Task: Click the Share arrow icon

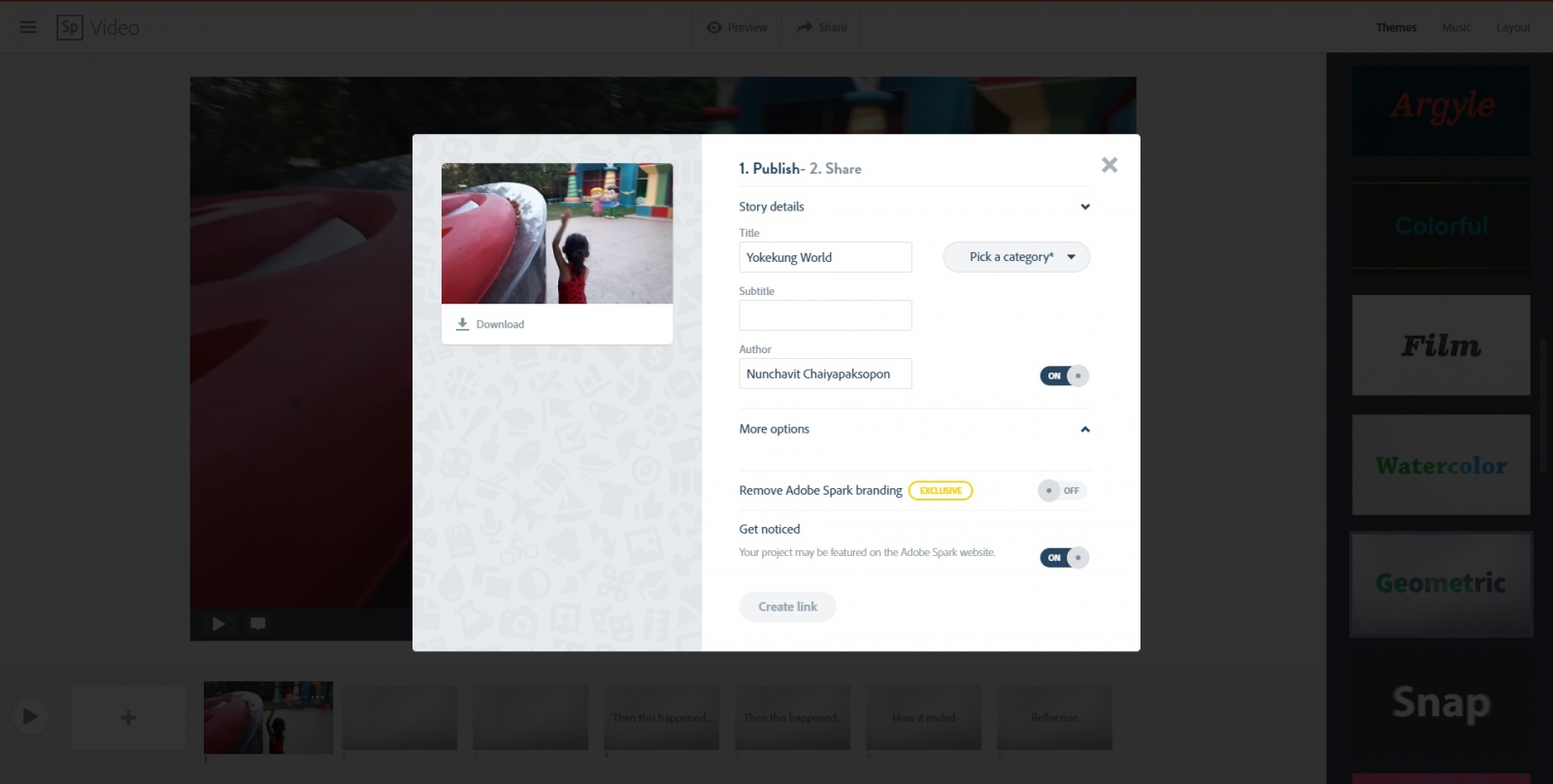Action: pyautogui.click(x=805, y=27)
